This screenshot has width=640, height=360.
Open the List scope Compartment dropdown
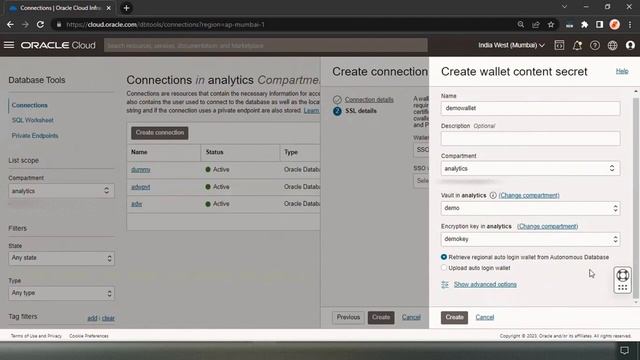[61, 191]
